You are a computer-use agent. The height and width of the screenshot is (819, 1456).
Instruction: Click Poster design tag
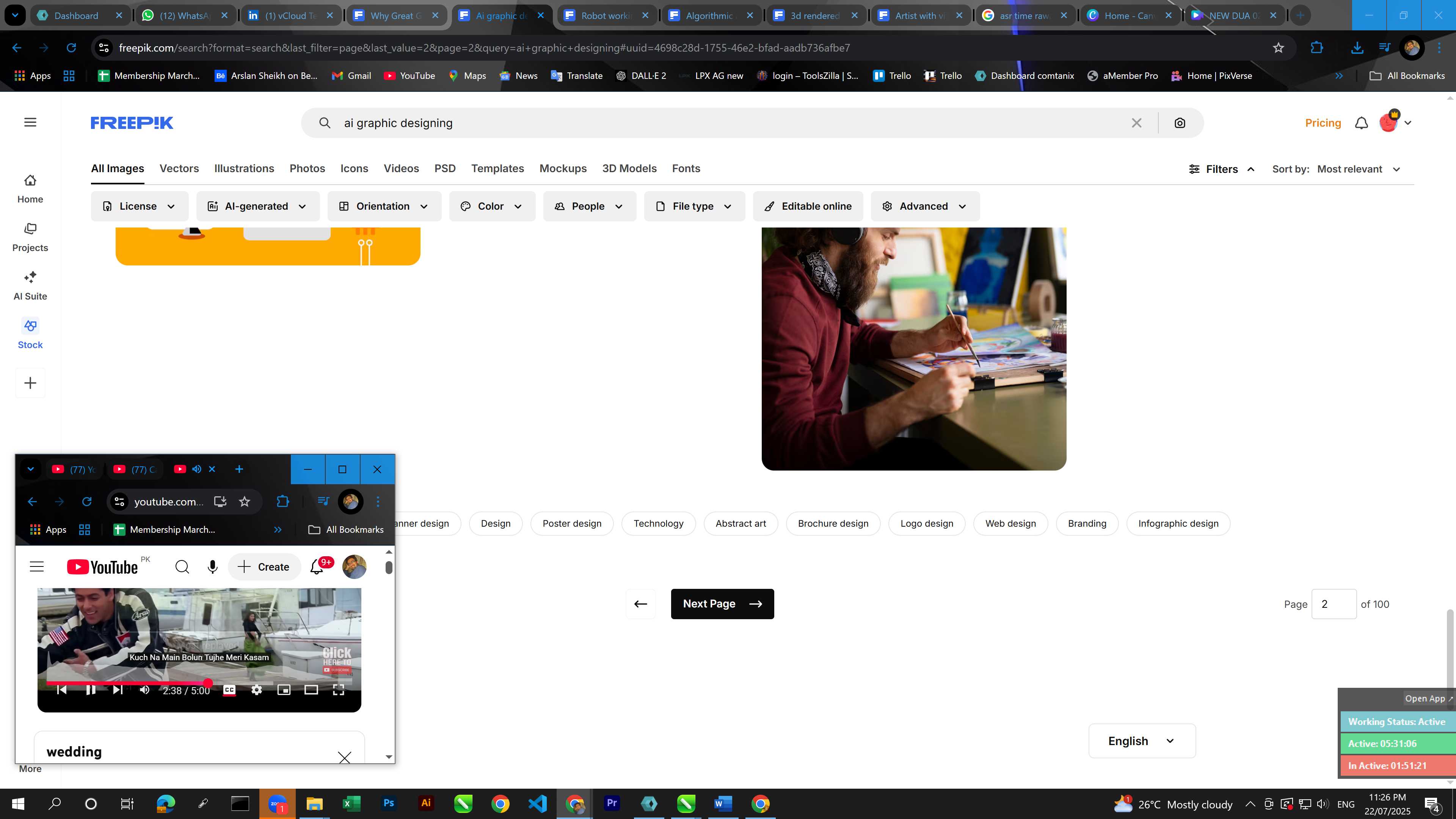[572, 523]
